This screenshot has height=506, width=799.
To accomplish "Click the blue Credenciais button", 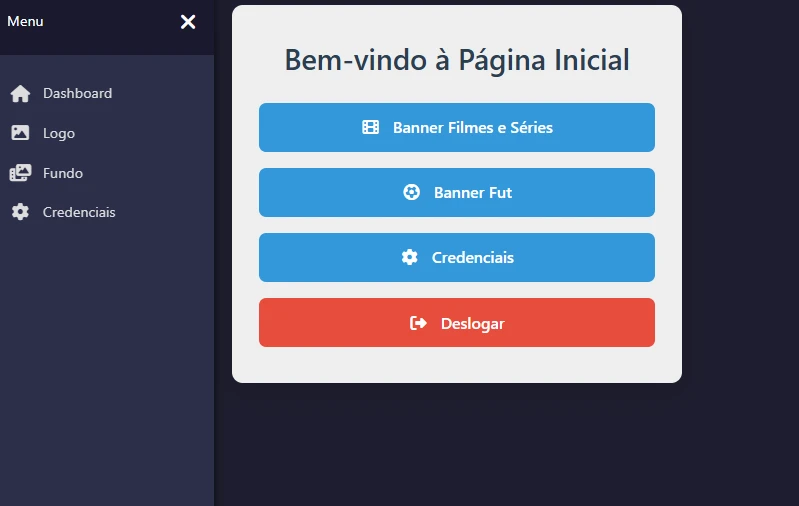I will [472, 258].
